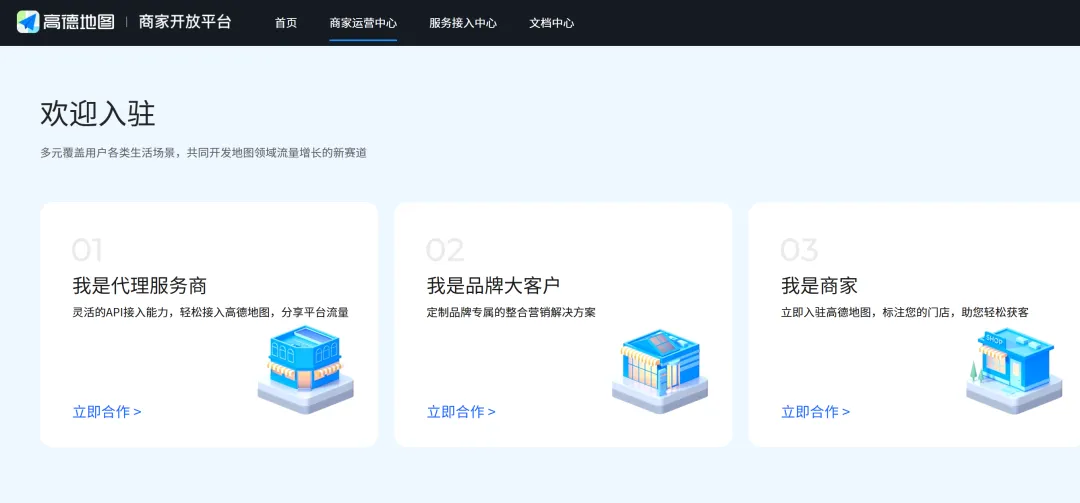
Task: Click the 我是商家 card heading
Action: [x=819, y=285]
